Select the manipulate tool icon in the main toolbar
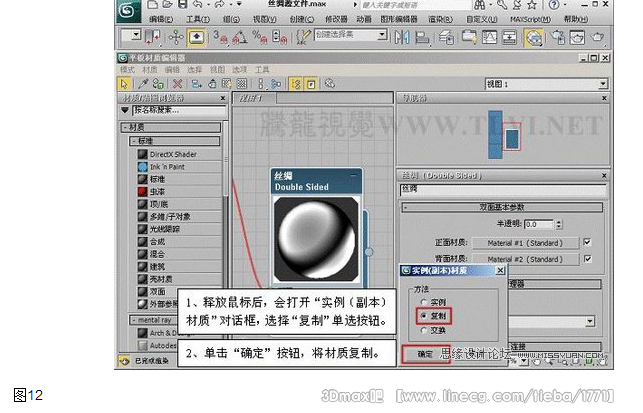The height and width of the screenshot is (413, 643). coord(176,37)
